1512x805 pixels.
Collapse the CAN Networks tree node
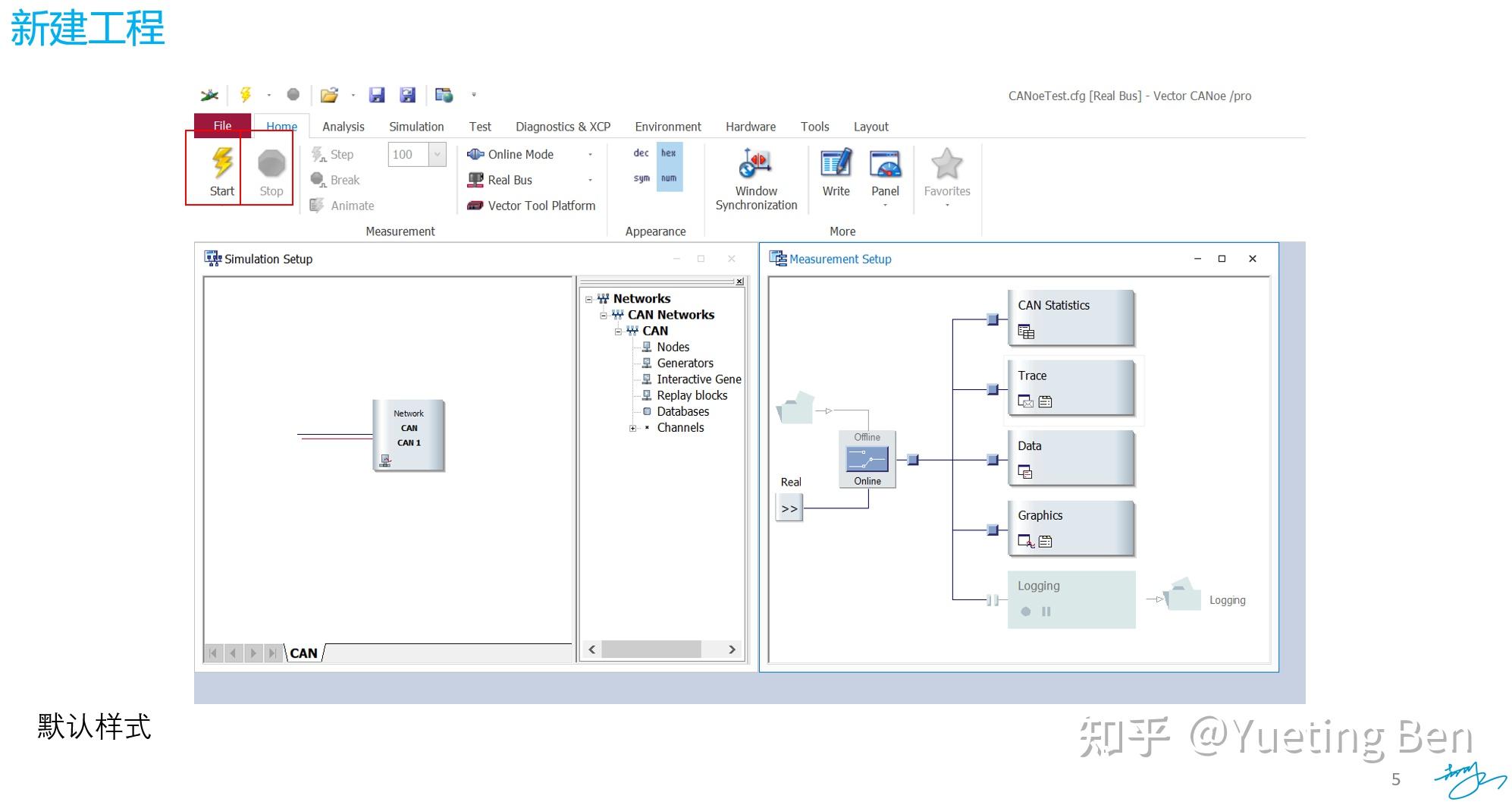click(x=604, y=315)
